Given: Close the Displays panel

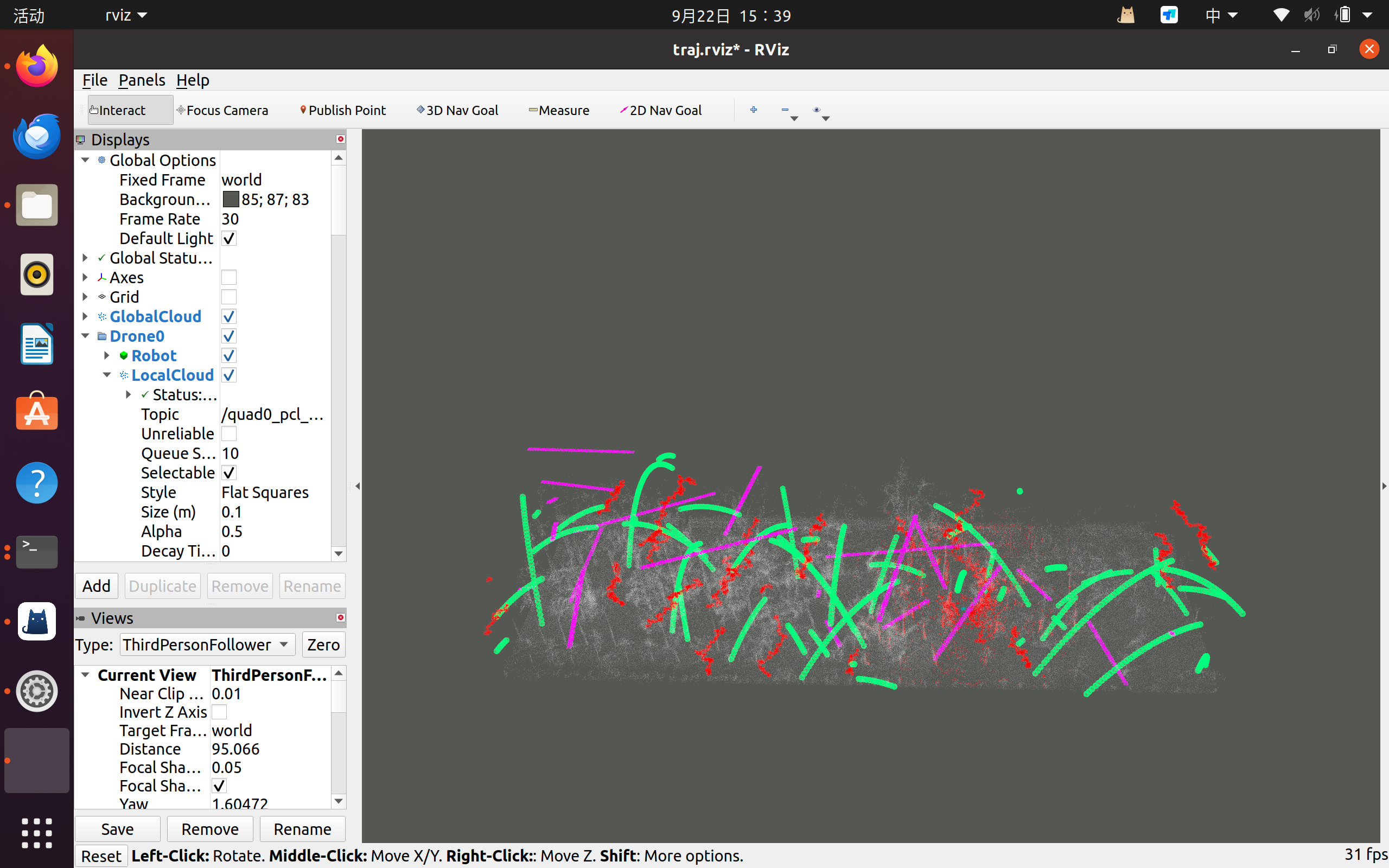Looking at the screenshot, I should [340, 139].
